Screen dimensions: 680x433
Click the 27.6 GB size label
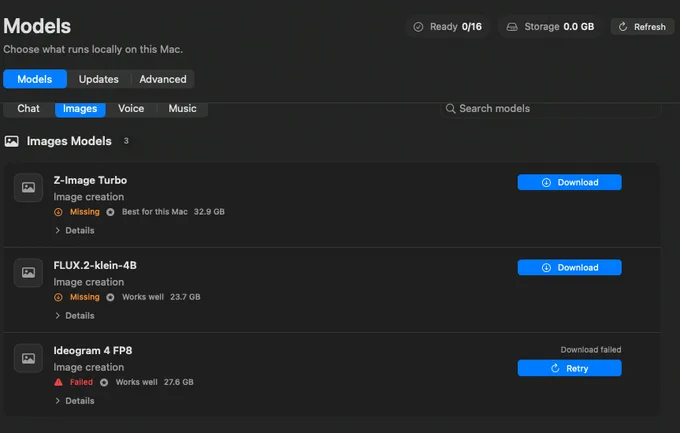click(x=179, y=382)
